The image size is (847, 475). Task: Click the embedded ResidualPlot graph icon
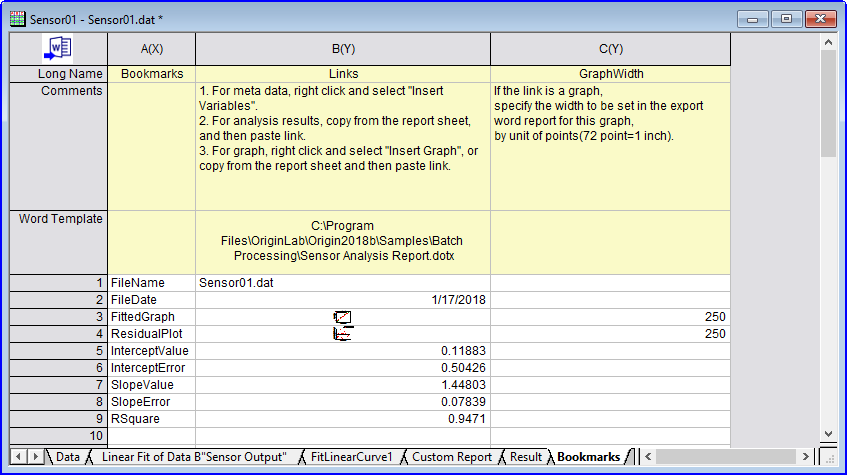pyautogui.click(x=342, y=334)
